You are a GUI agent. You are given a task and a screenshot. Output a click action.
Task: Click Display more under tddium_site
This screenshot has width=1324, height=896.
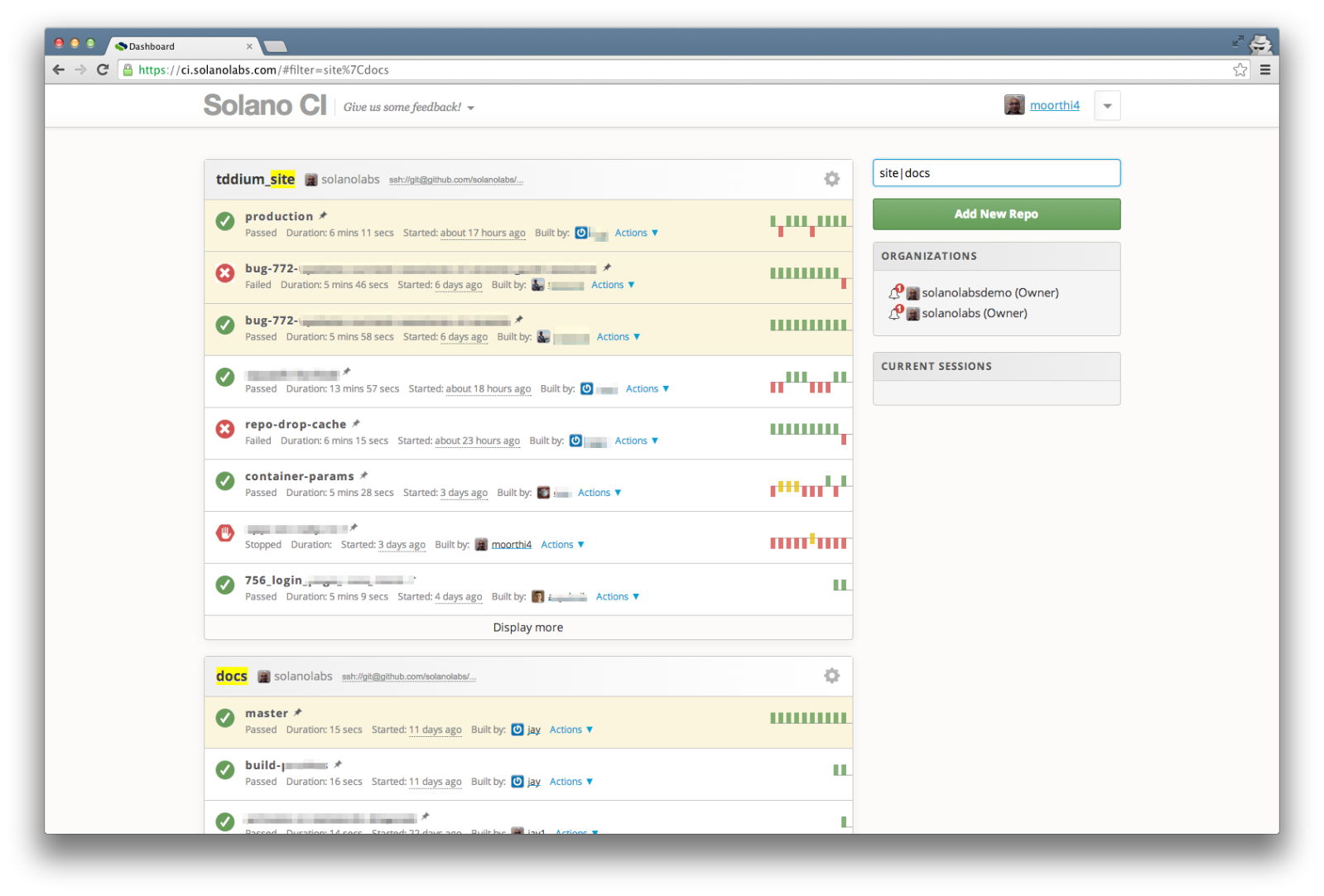point(528,627)
